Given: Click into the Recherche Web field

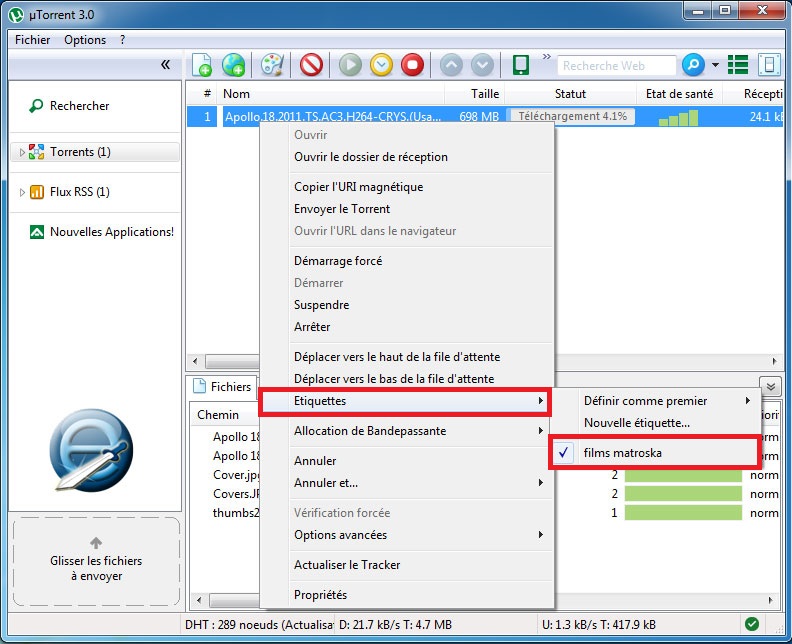Looking at the screenshot, I should pos(616,66).
